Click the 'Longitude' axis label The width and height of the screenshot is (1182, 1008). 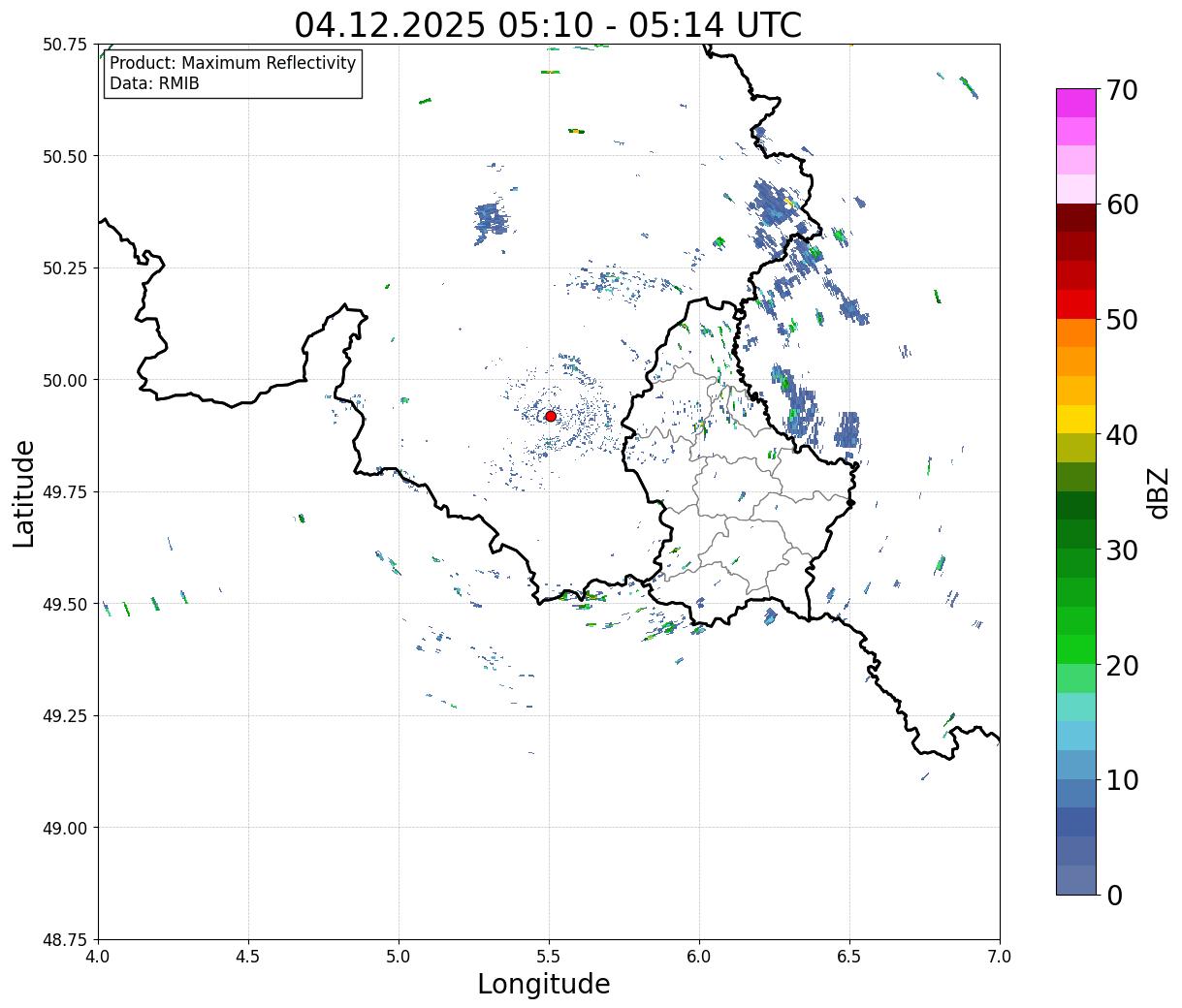click(x=544, y=984)
